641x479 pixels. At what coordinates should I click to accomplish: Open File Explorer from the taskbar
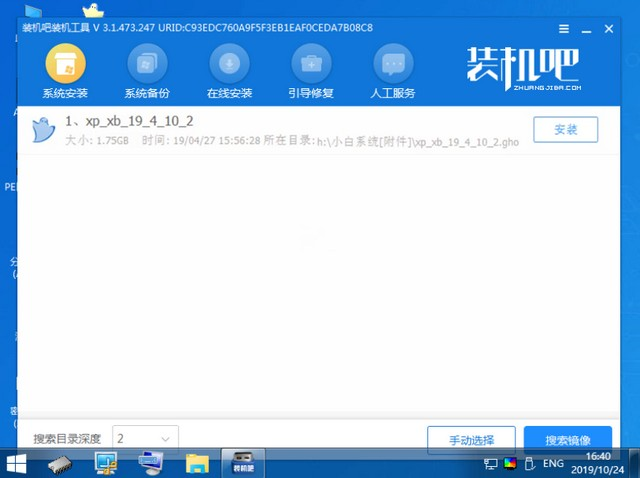point(197,463)
